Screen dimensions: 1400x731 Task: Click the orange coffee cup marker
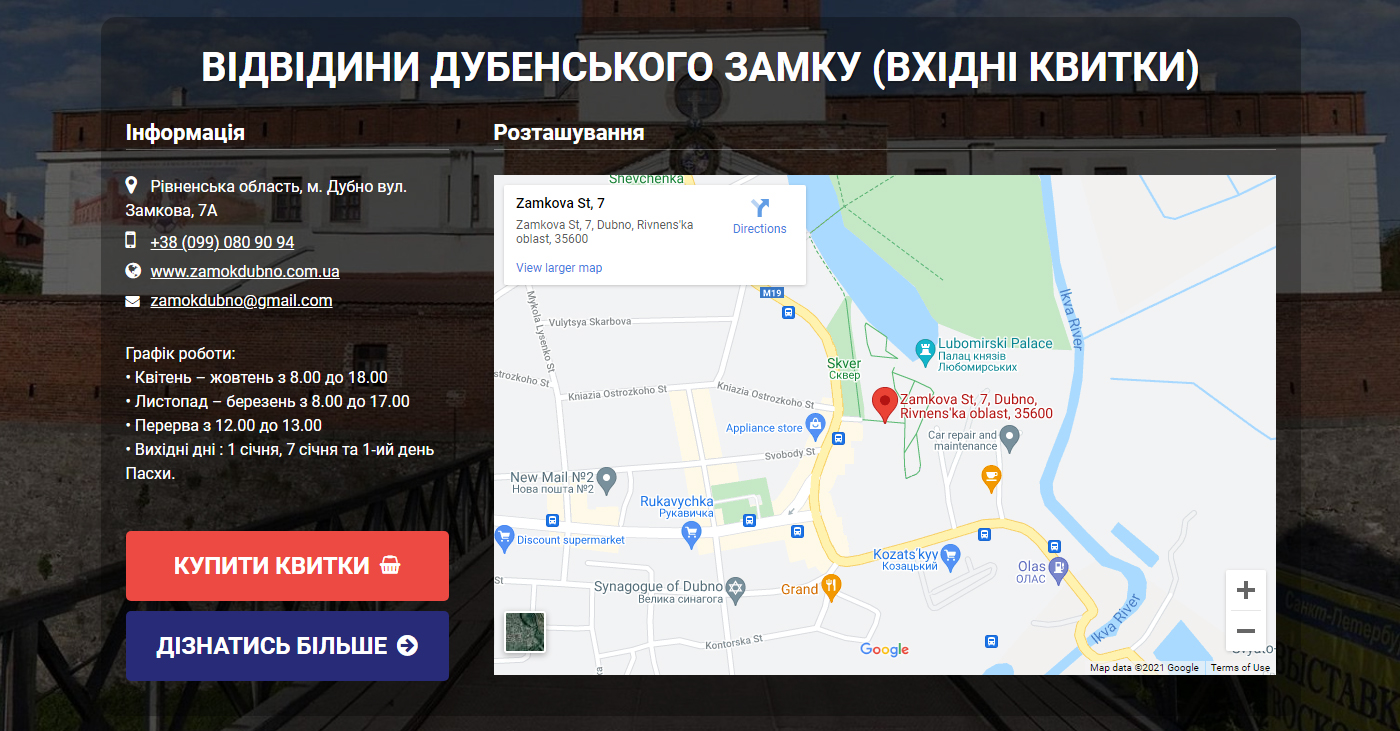click(x=991, y=477)
